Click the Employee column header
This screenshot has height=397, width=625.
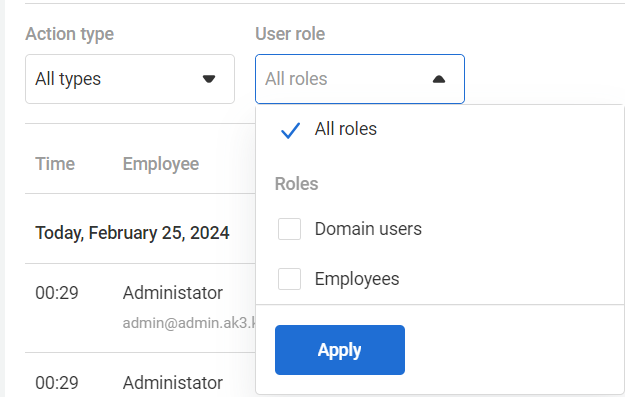161,164
